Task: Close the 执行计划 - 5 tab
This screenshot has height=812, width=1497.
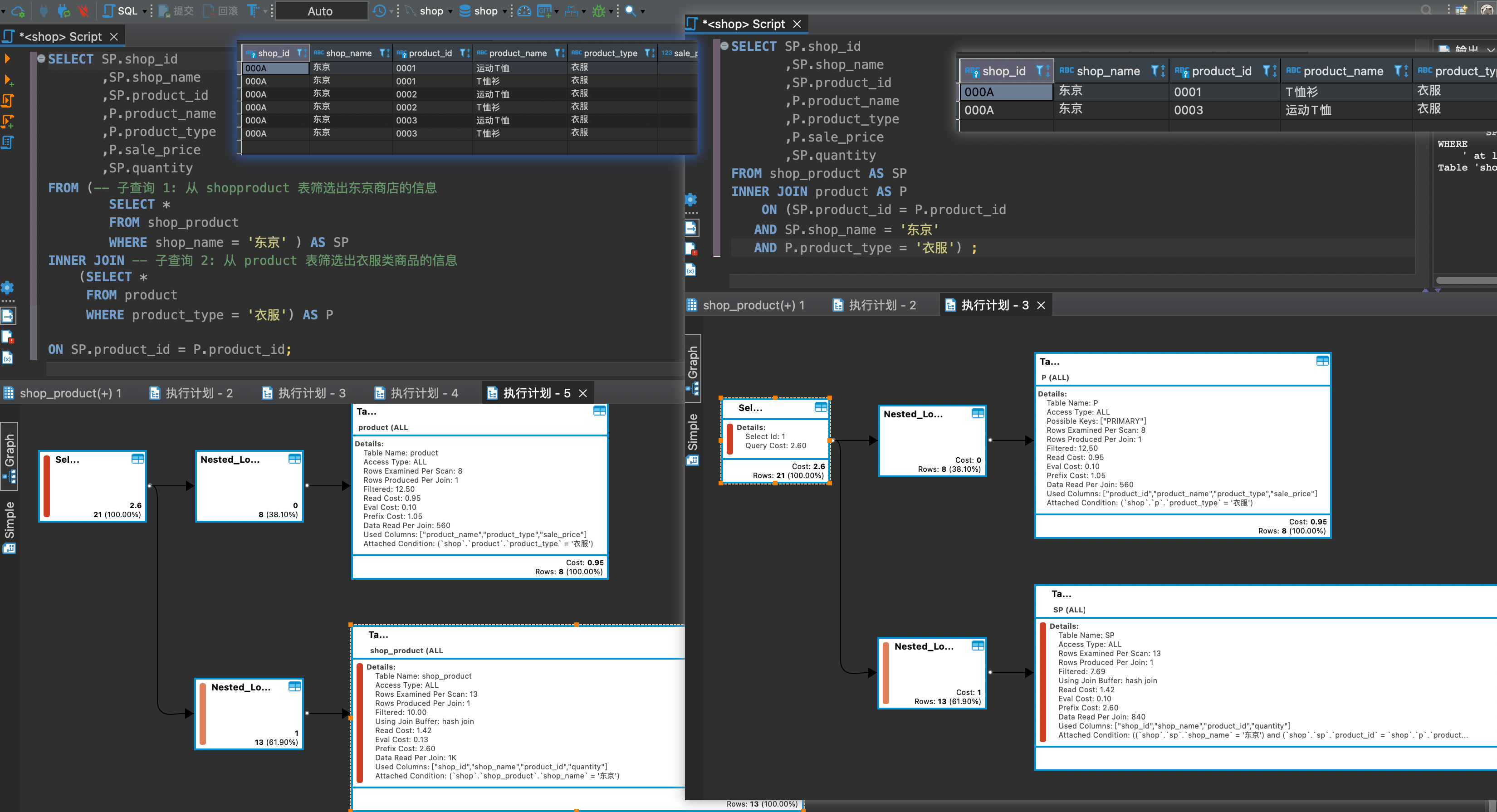Action: click(x=583, y=393)
